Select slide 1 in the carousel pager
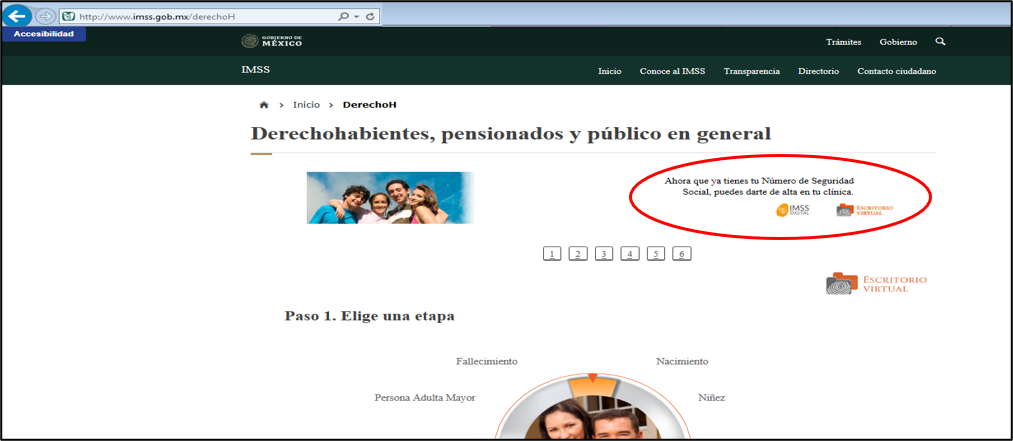Screen dimensions: 1013x441 pos(552,254)
